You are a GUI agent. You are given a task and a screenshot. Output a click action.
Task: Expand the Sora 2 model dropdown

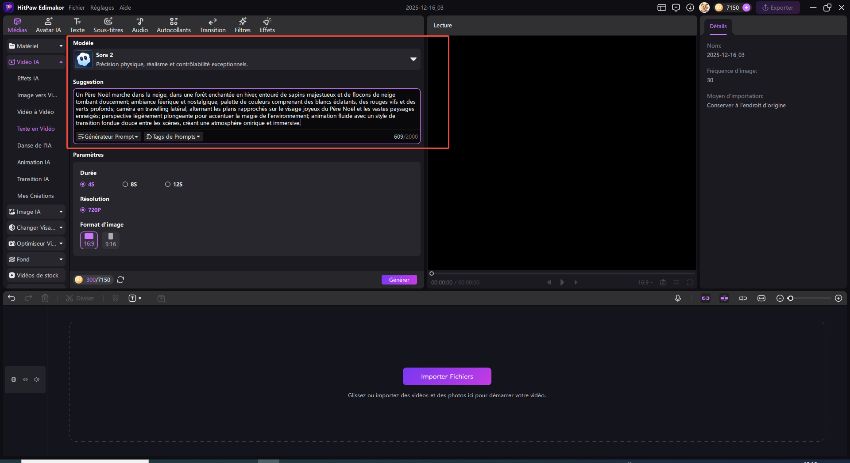coord(413,60)
